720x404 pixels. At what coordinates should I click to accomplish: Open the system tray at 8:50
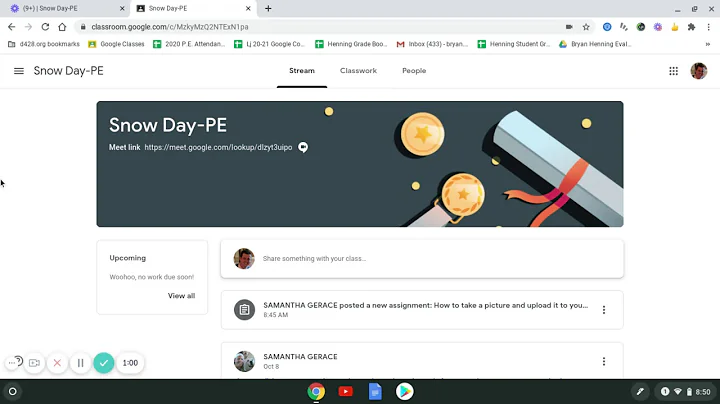[686, 392]
